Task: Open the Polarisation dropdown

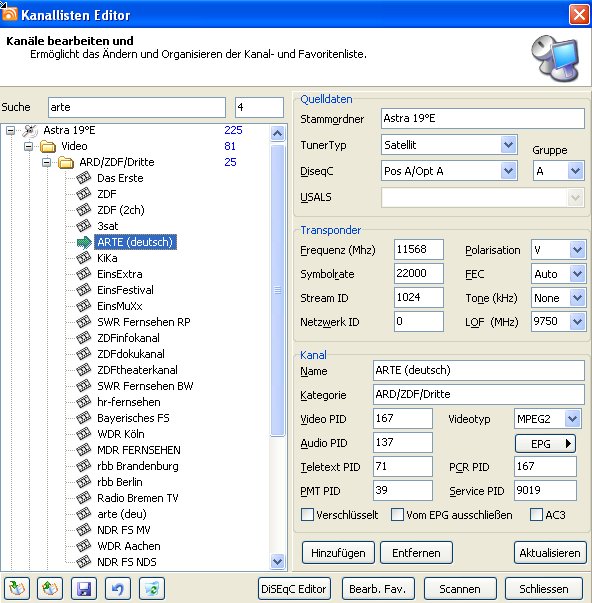Action: [577, 250]
